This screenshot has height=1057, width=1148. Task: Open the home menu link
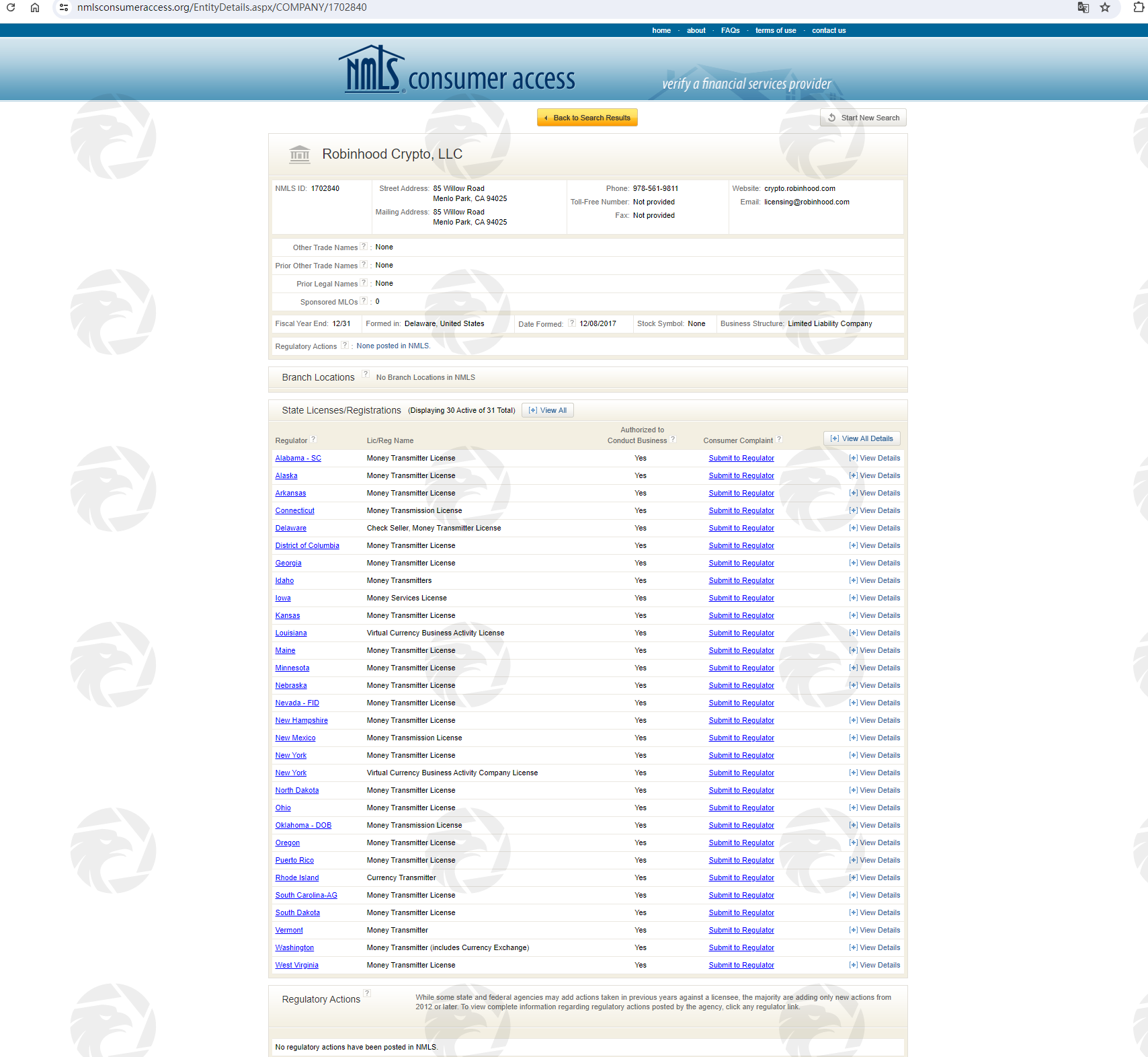click(661, 30)
